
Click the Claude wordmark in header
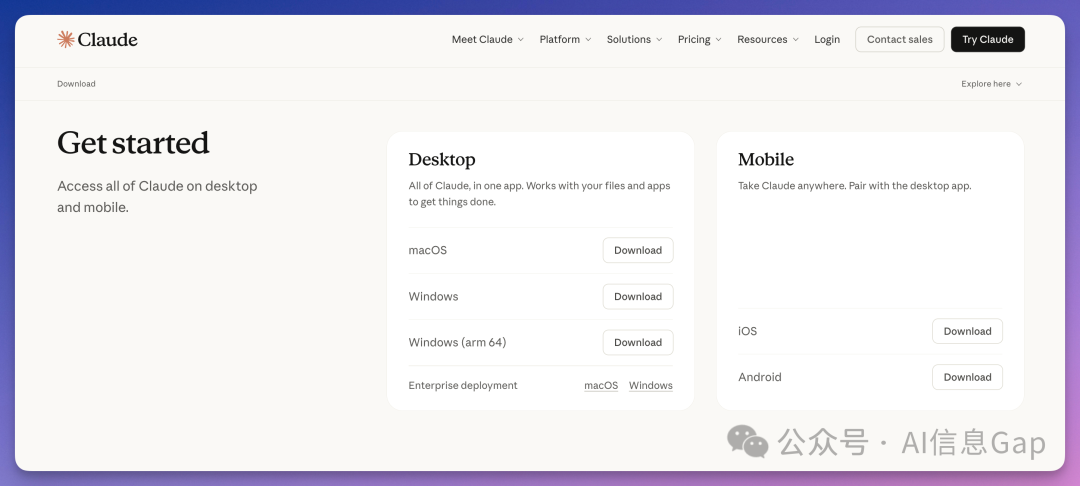[x=108, y=40]
